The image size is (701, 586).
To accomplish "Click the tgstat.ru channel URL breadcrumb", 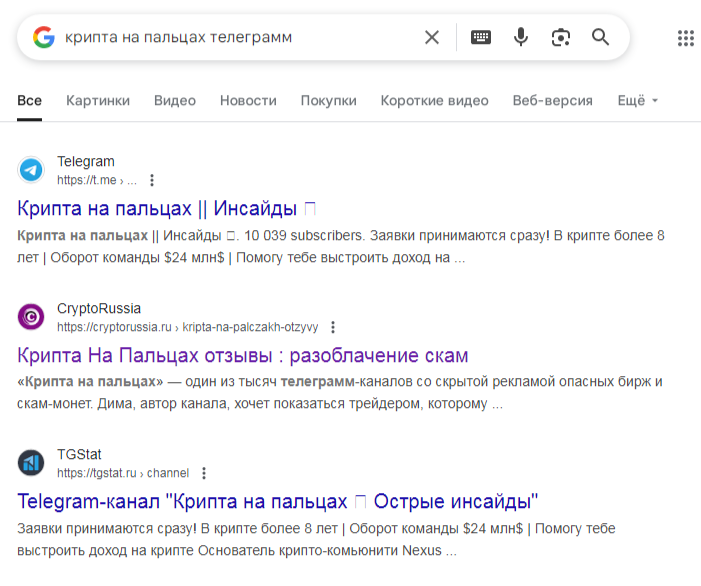I will point(123,473).
